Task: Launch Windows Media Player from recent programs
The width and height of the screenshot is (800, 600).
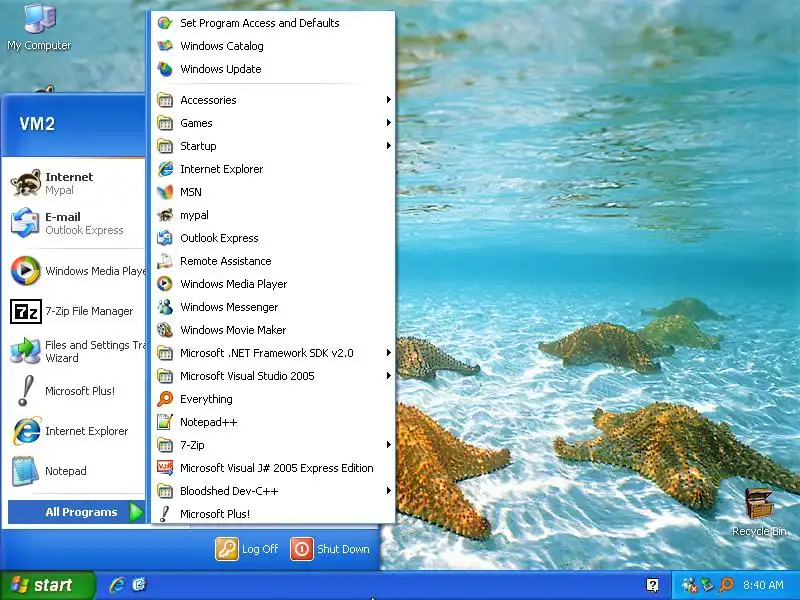Action: pyautogui.click(x=76, y=271)
